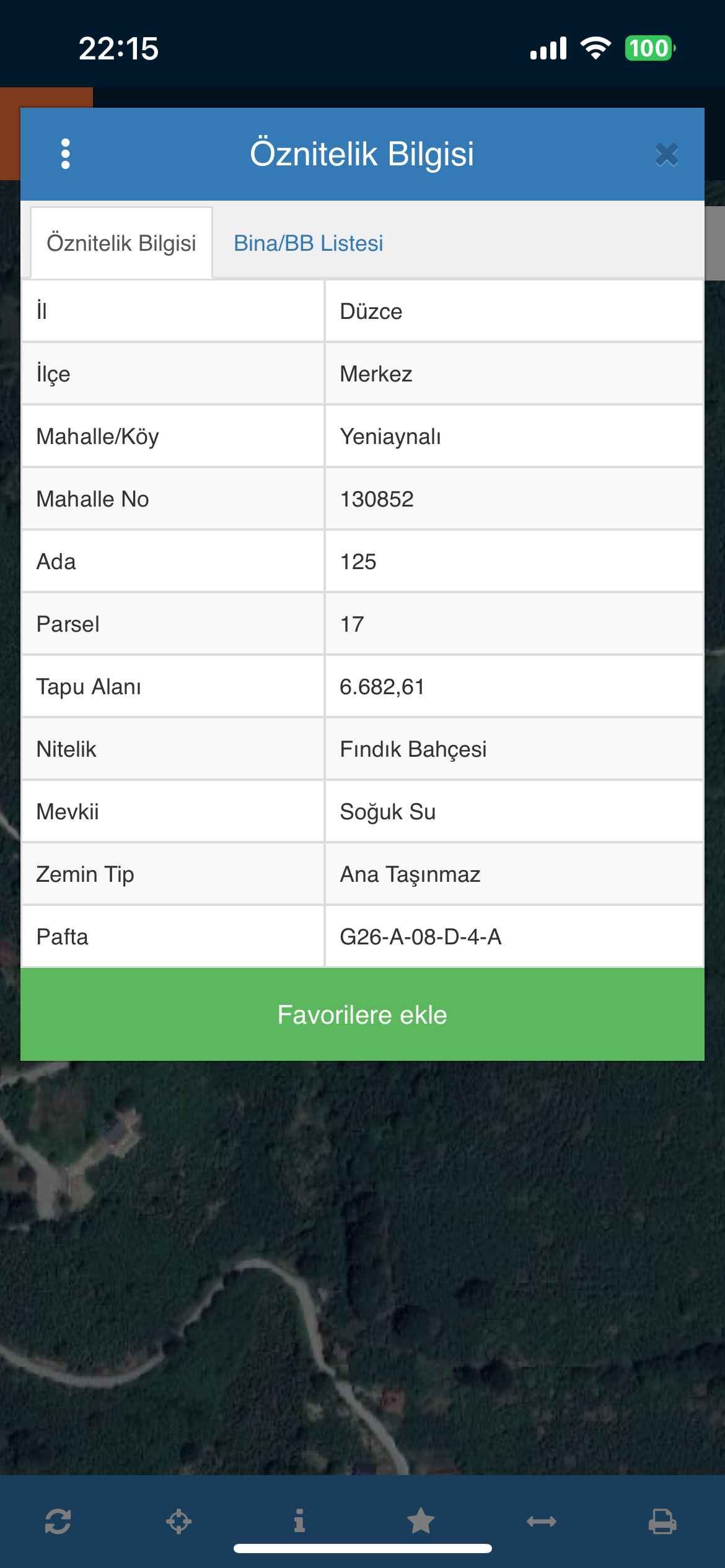Tap the Pafta value G26-A-08-D-4-A

pyautogui.click(x=420, y=937)
